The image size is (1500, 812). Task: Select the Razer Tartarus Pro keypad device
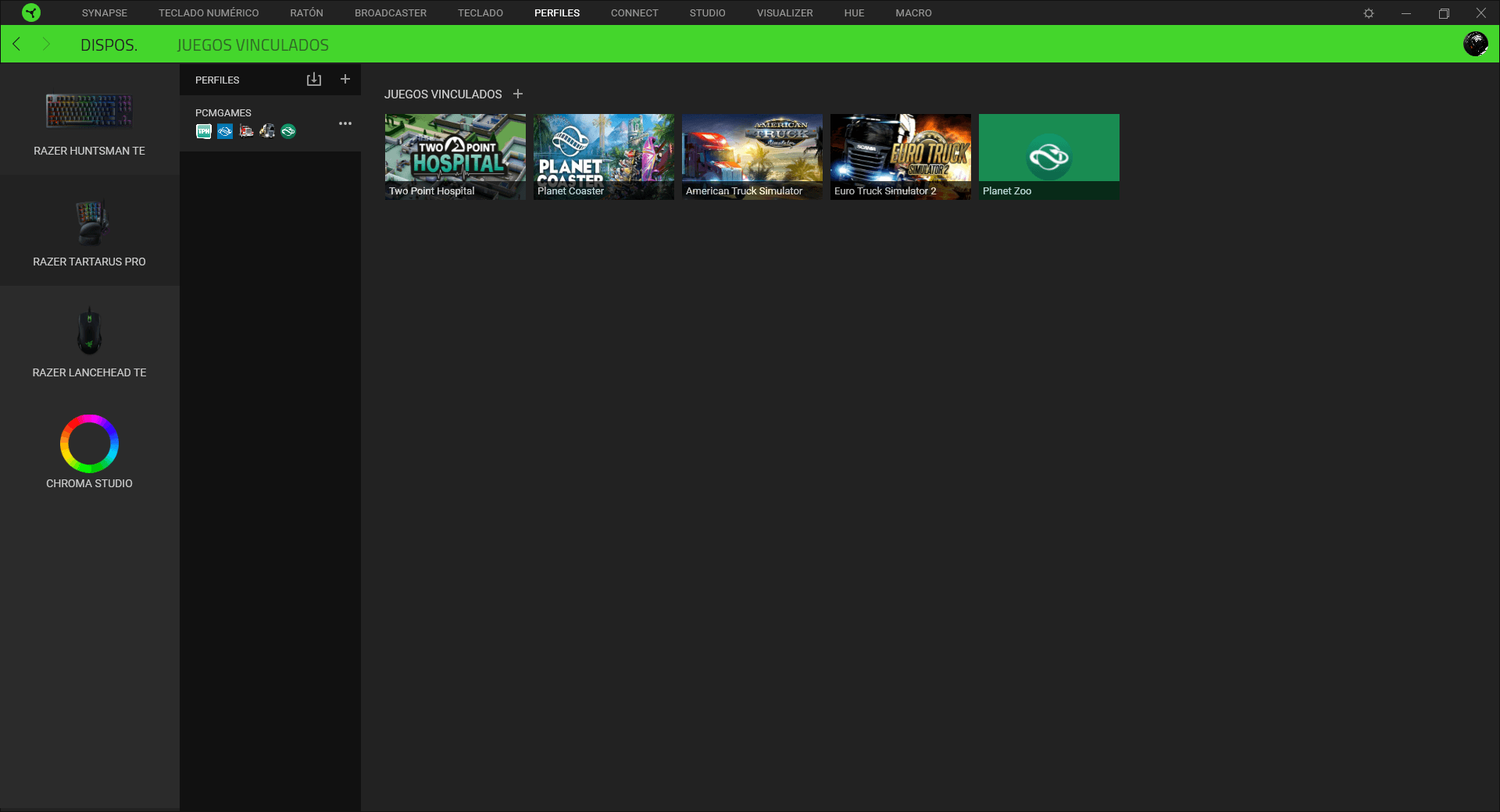pyautogui.click(x=89, y=230)
